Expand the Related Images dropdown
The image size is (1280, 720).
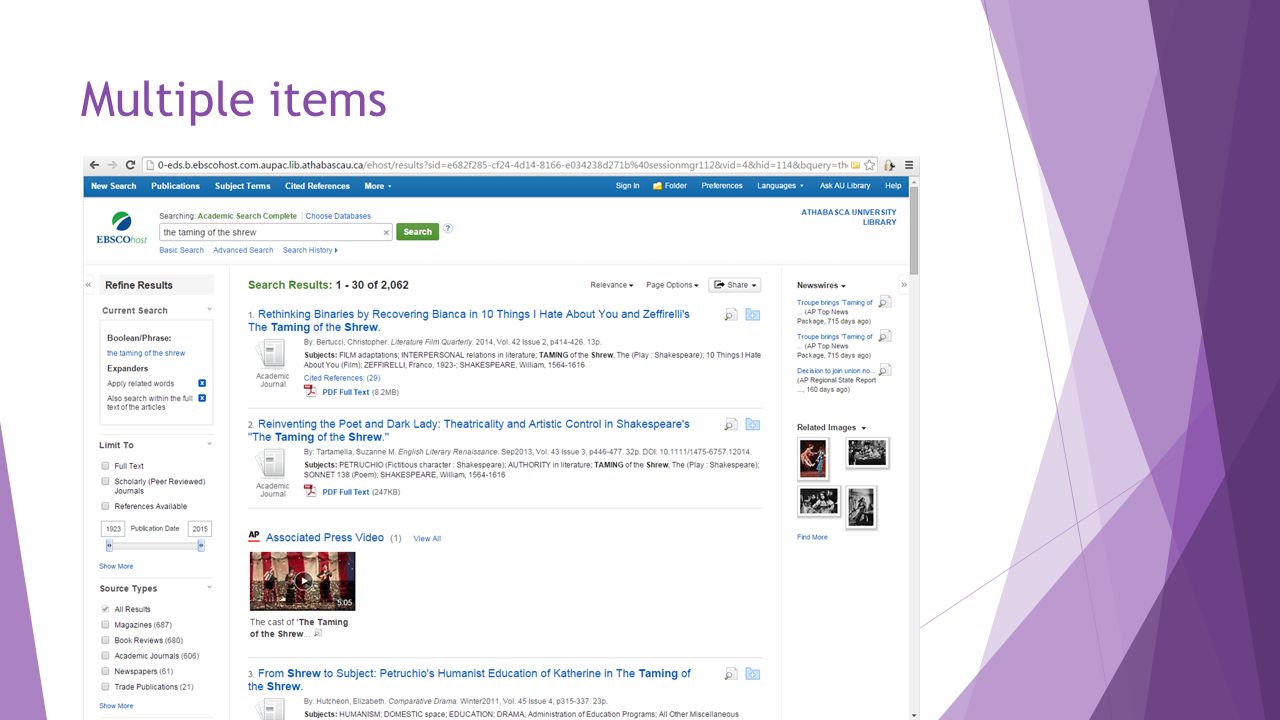(831, 428)
